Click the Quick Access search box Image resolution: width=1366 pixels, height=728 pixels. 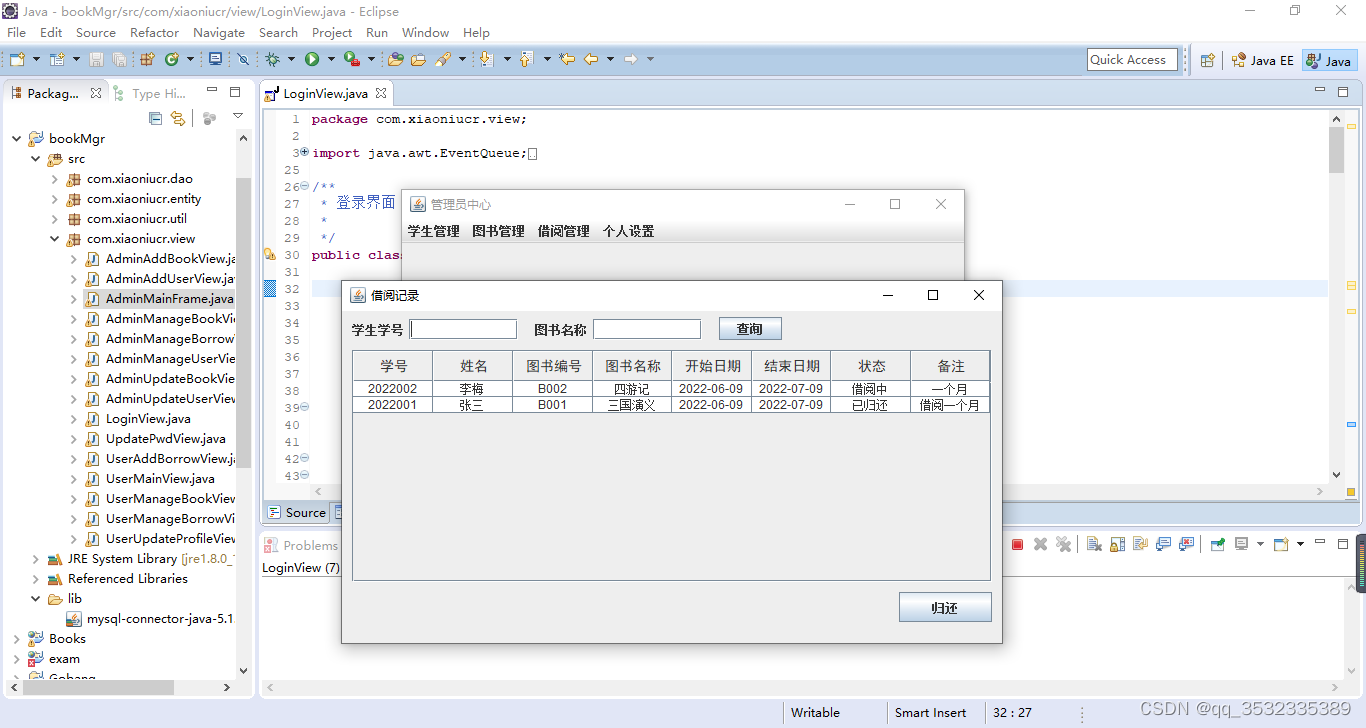1132,60
